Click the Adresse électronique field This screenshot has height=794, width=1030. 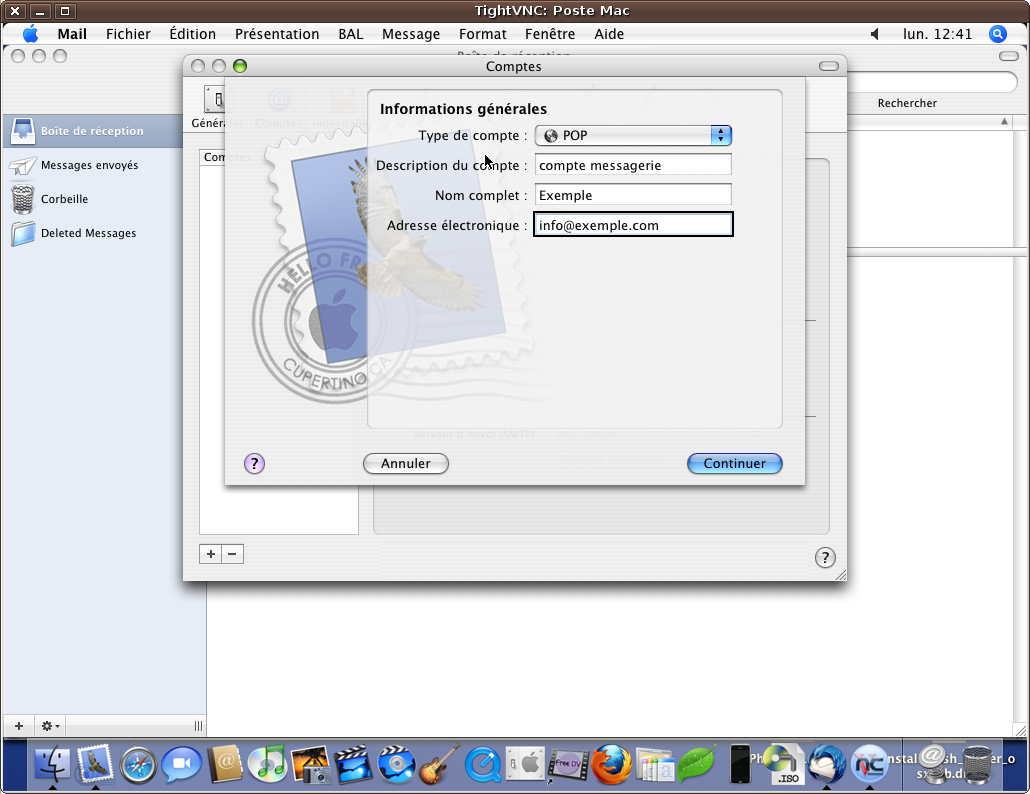[x=633, y=225]
